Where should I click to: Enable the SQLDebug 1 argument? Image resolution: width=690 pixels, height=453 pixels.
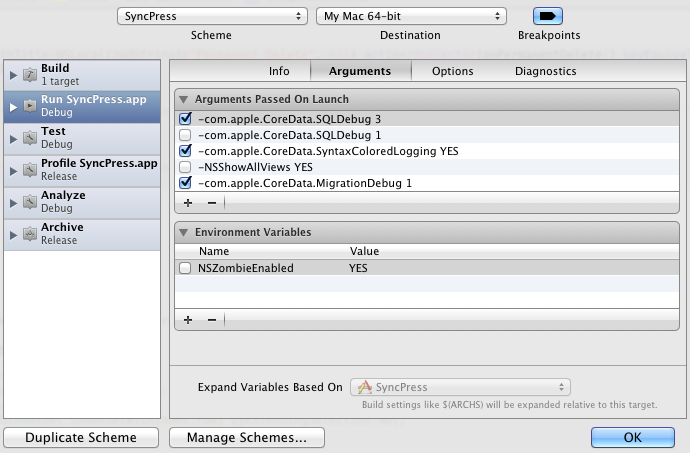pos(185,135)
